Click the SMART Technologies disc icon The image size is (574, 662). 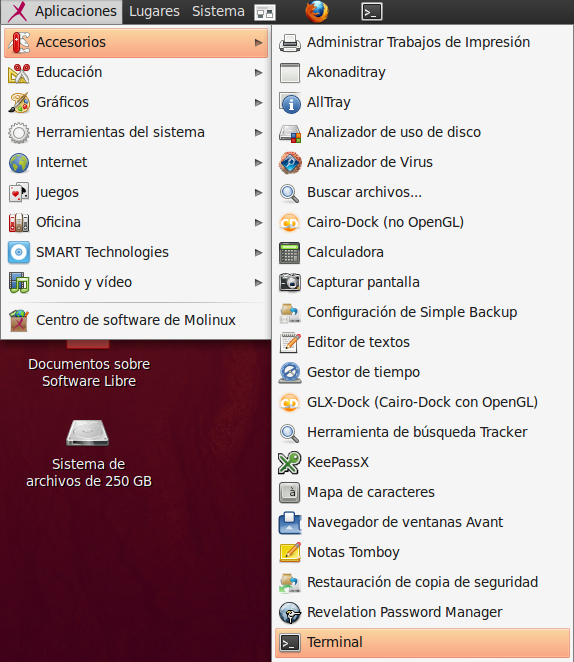tap(19, 252)
